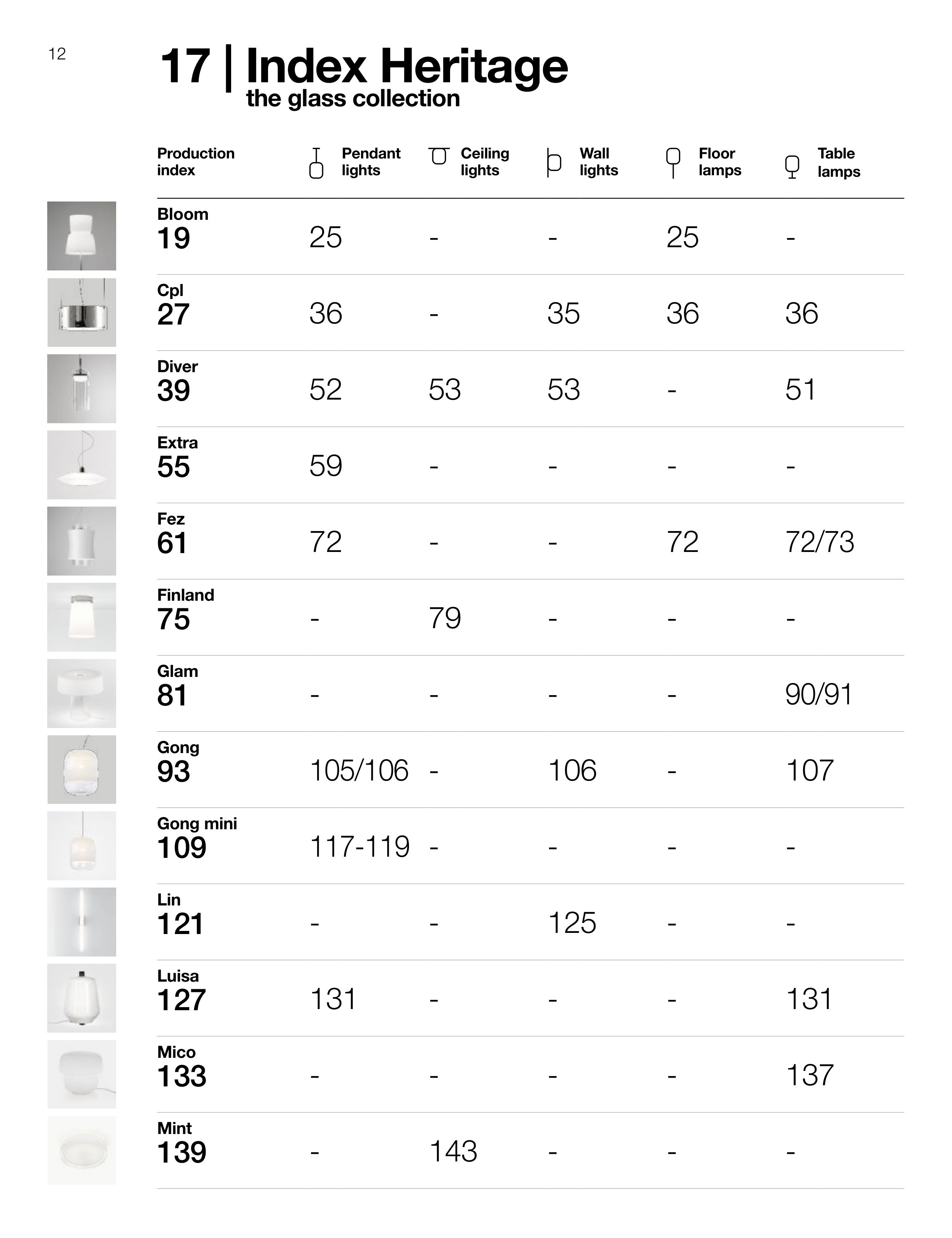Image resolution: width=952 pixels, height=1238 pixels.
Task: Click the Wall lights icon
Action: coord(554,163)
